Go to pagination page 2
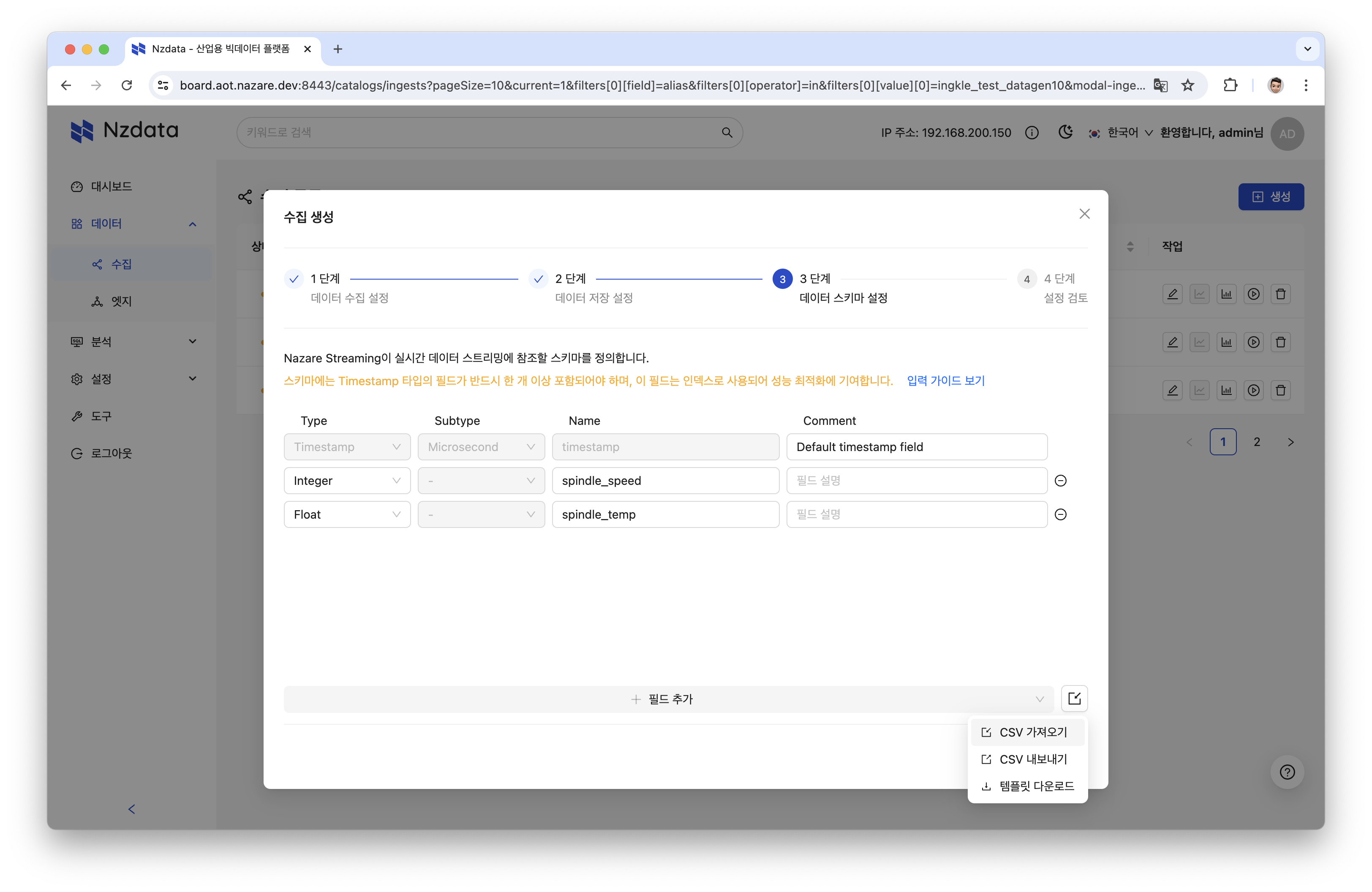The height and width of the screenshot is (892, 1372). pos(1257,442)
